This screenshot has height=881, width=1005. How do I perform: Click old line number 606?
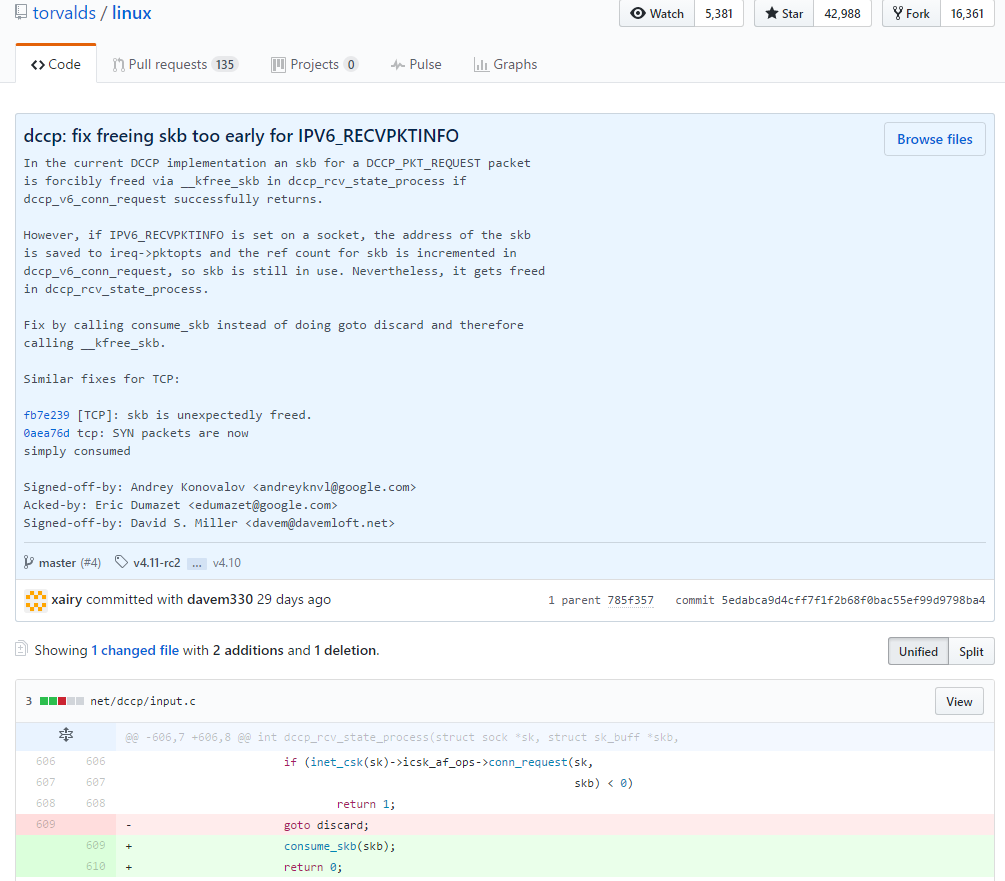(46, 761)
